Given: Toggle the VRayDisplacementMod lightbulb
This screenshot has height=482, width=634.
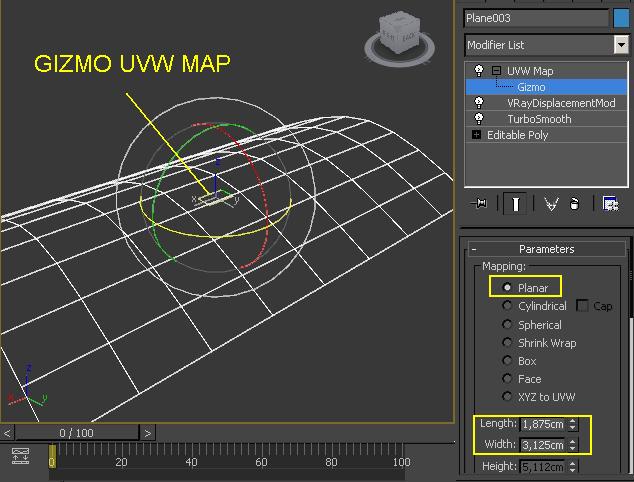Looking at the screenshot, I should point(479,103).
